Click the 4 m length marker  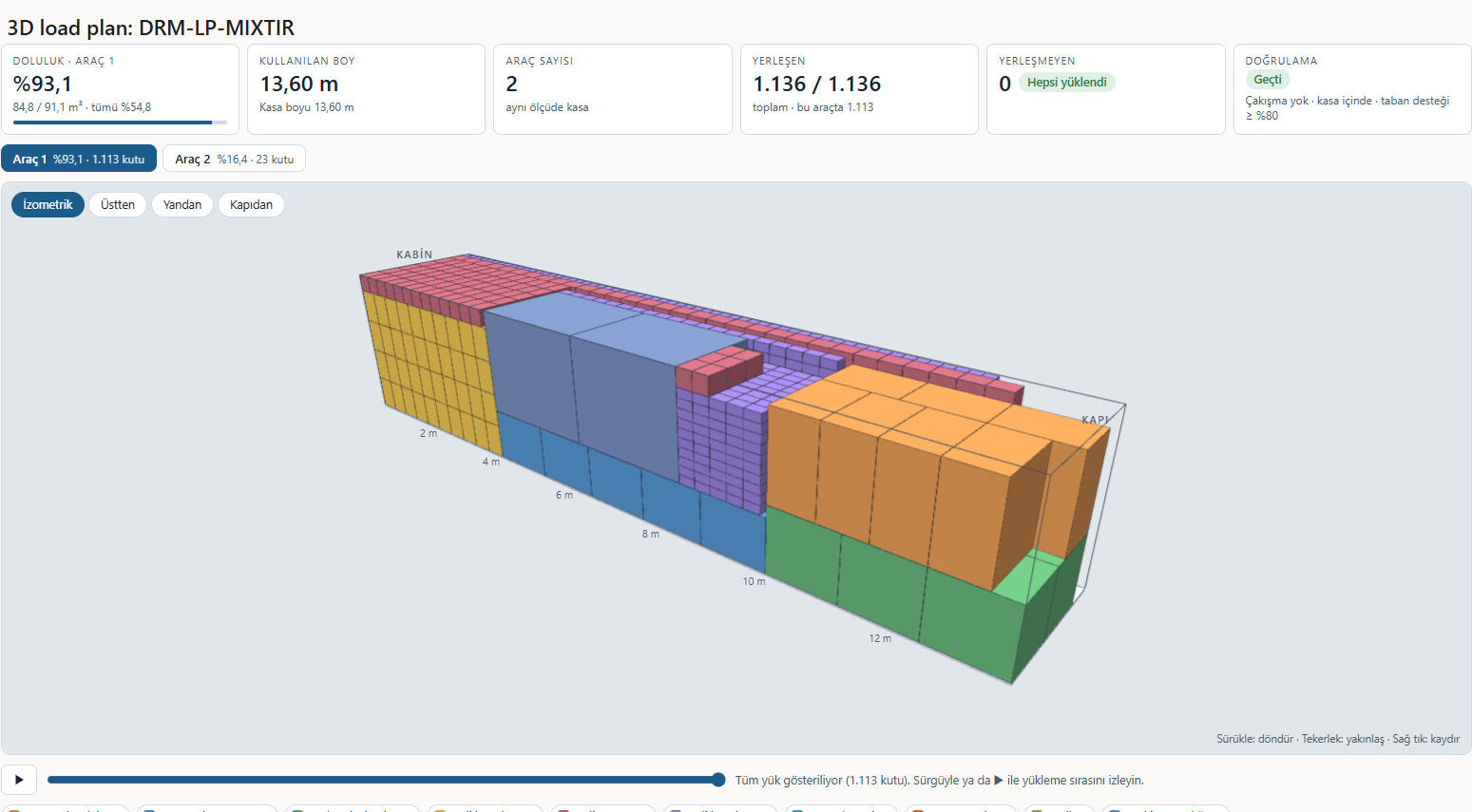click(x=490, y=462)
